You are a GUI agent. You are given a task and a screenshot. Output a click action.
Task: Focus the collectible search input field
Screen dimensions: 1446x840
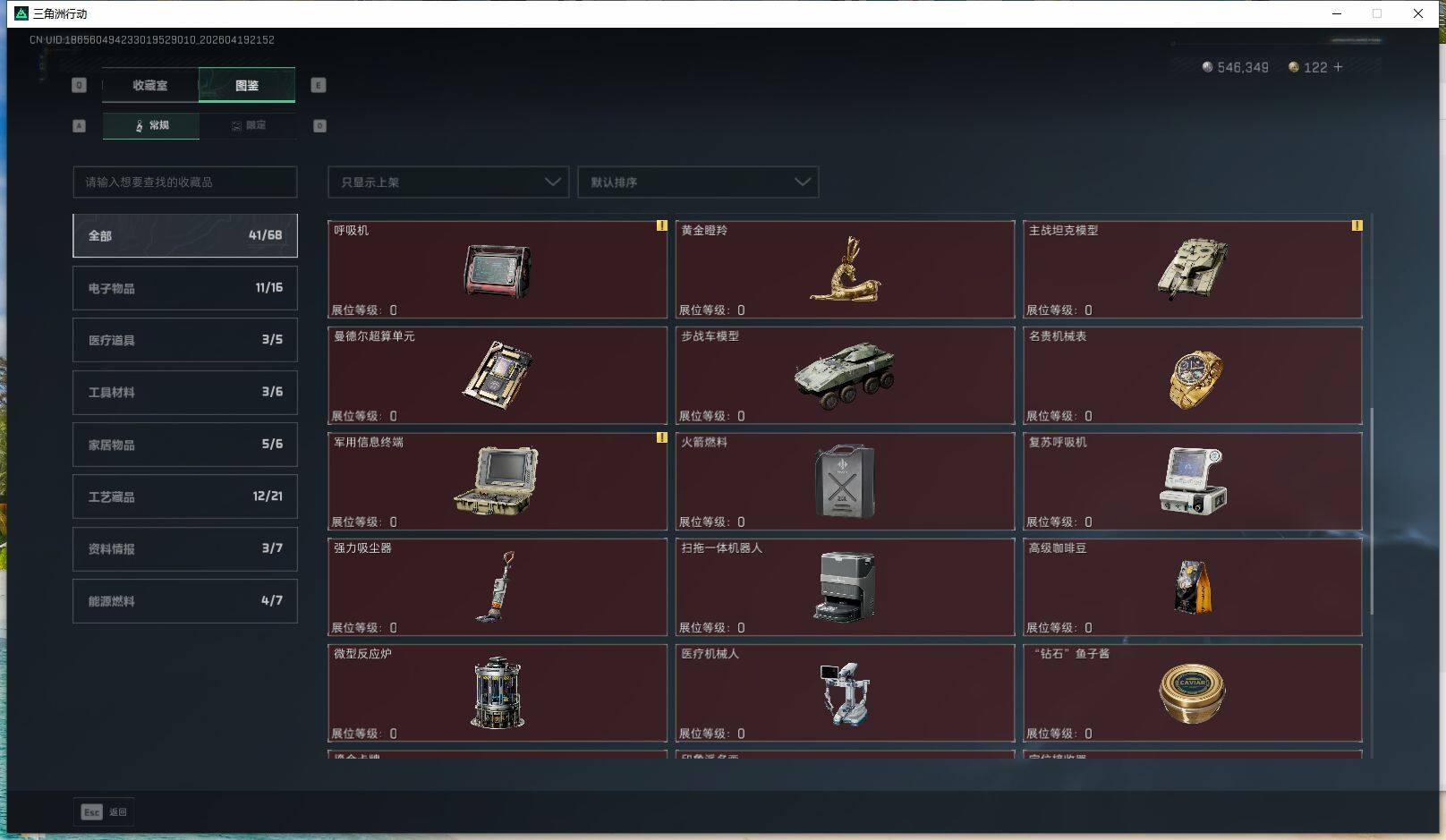[185, 182]
